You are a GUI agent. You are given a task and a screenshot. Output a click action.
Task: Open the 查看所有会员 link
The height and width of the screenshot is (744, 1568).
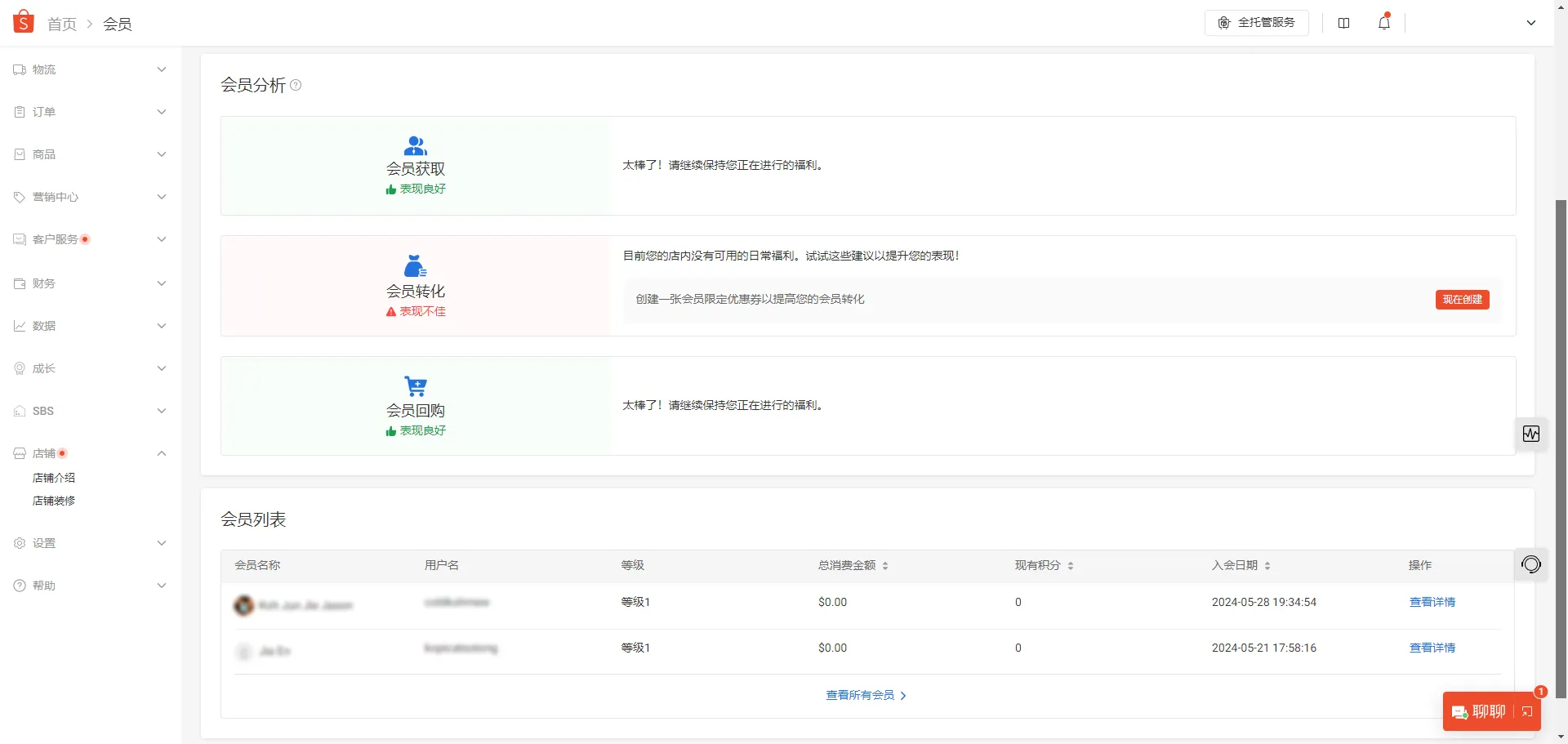coord(859,695)
